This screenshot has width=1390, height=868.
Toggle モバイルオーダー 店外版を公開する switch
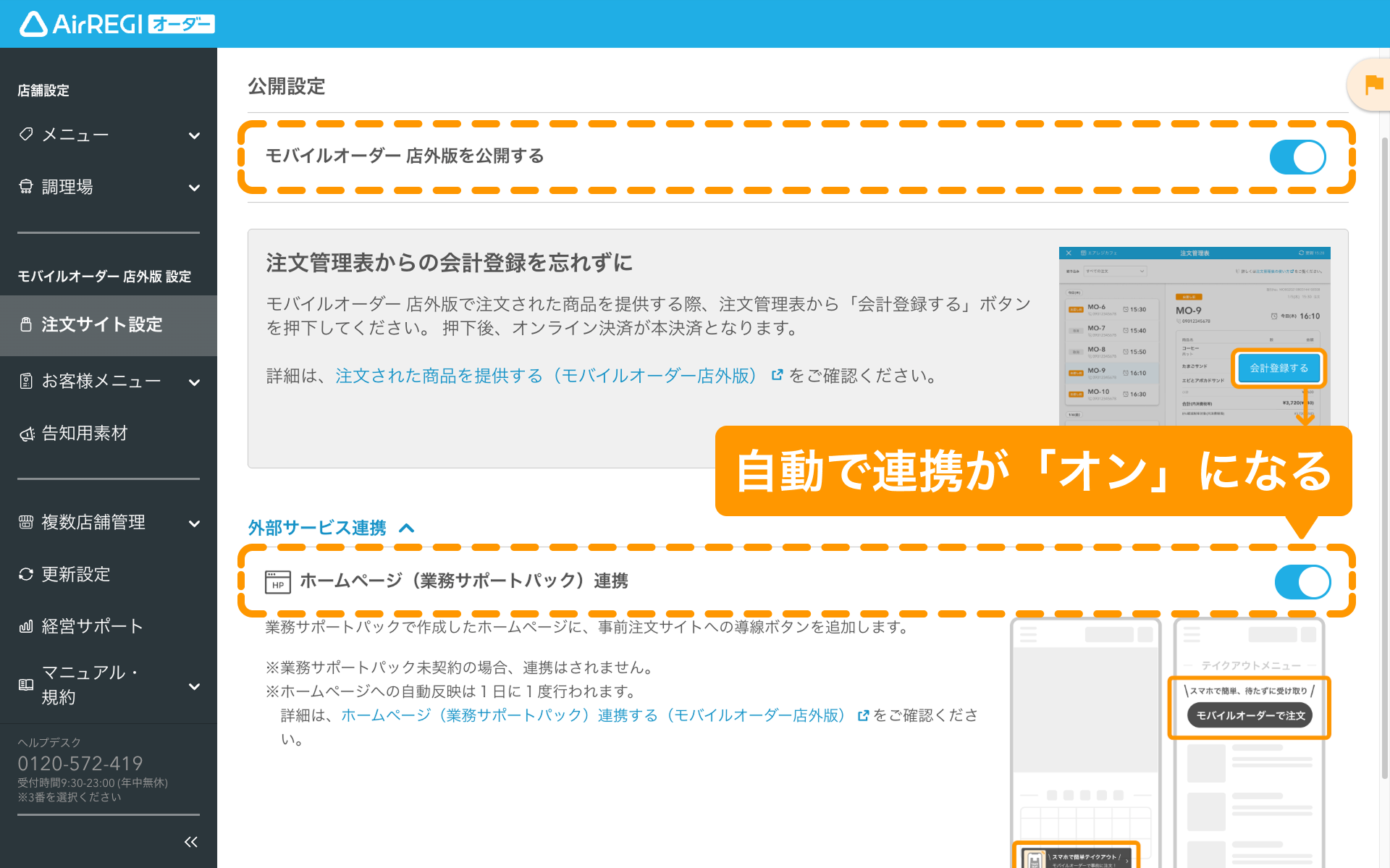click(x=1297, y=156)
